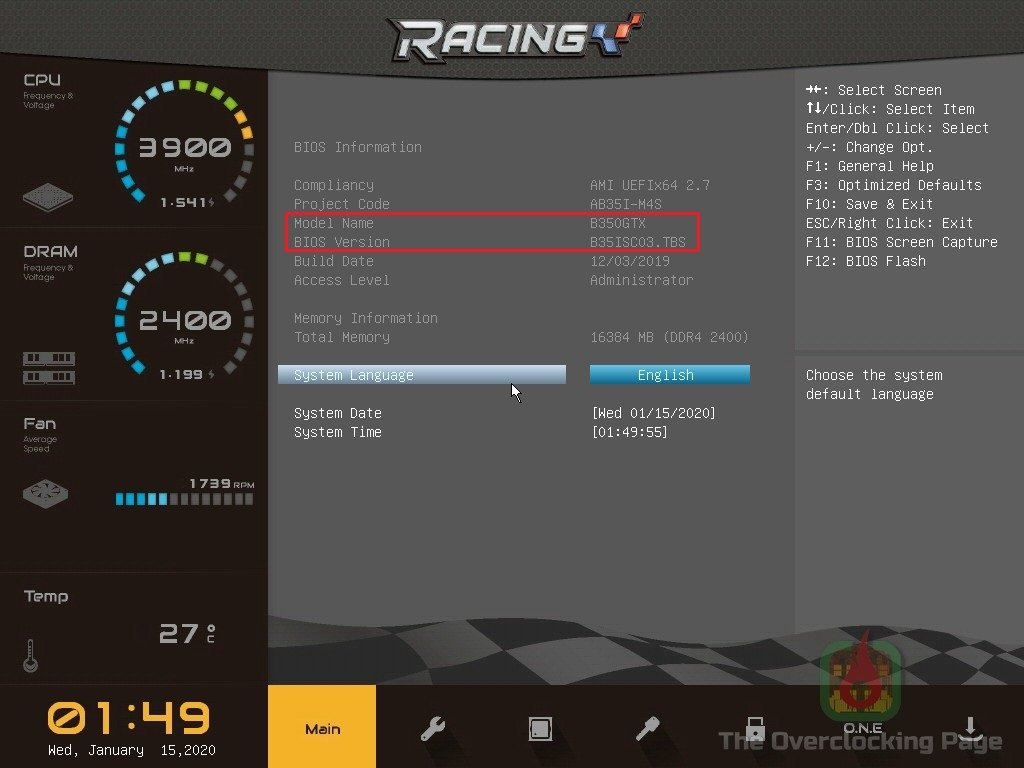Viewport: 1024px width, 768px height.
Task: Click the fan RPM bar showing 1739 RPM
Action: [x=183, y=497]
